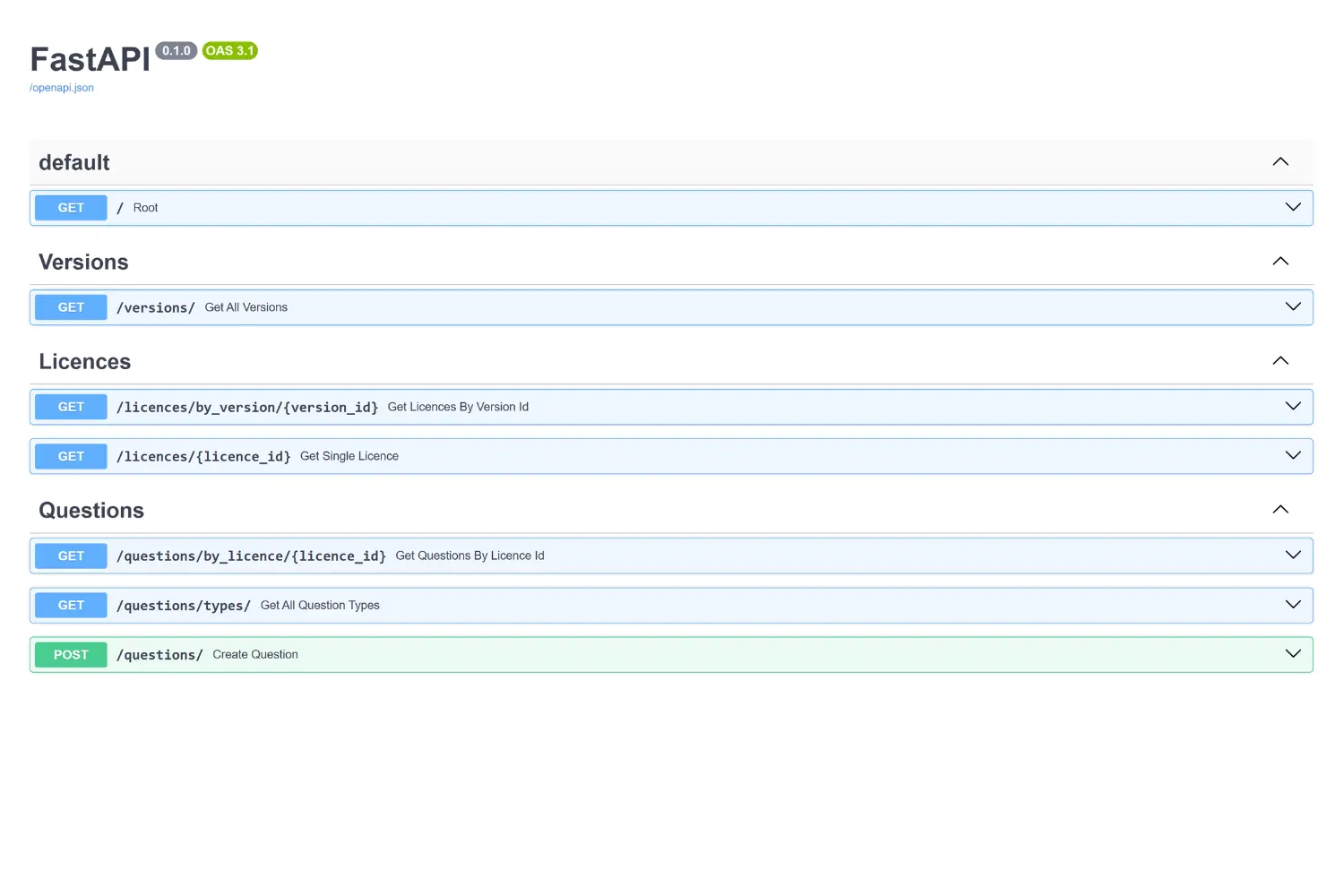This screenshot has height=896, width=1344.
Task: Expand the Get All Question Types endpoint
Action: tap(1293, 604)
